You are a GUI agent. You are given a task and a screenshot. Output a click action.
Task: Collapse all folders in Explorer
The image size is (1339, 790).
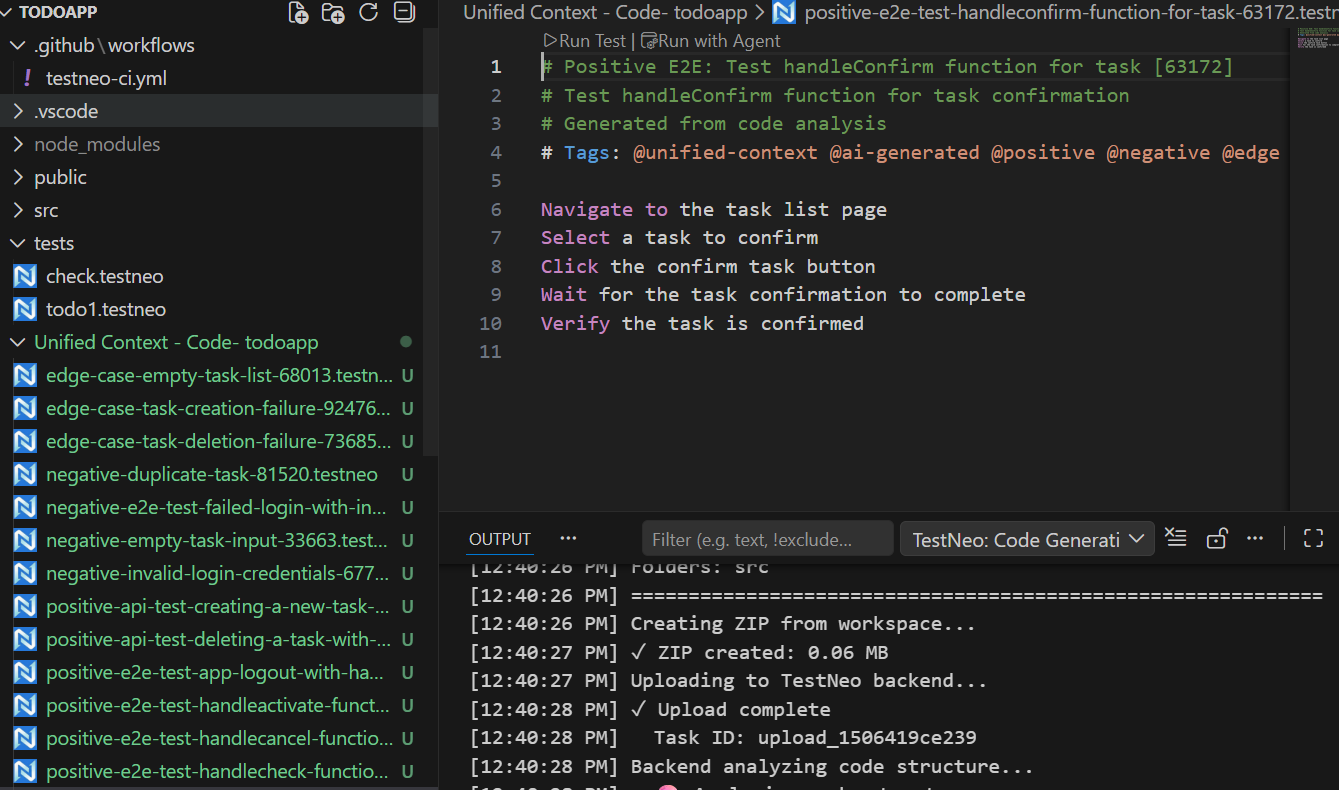403,12
